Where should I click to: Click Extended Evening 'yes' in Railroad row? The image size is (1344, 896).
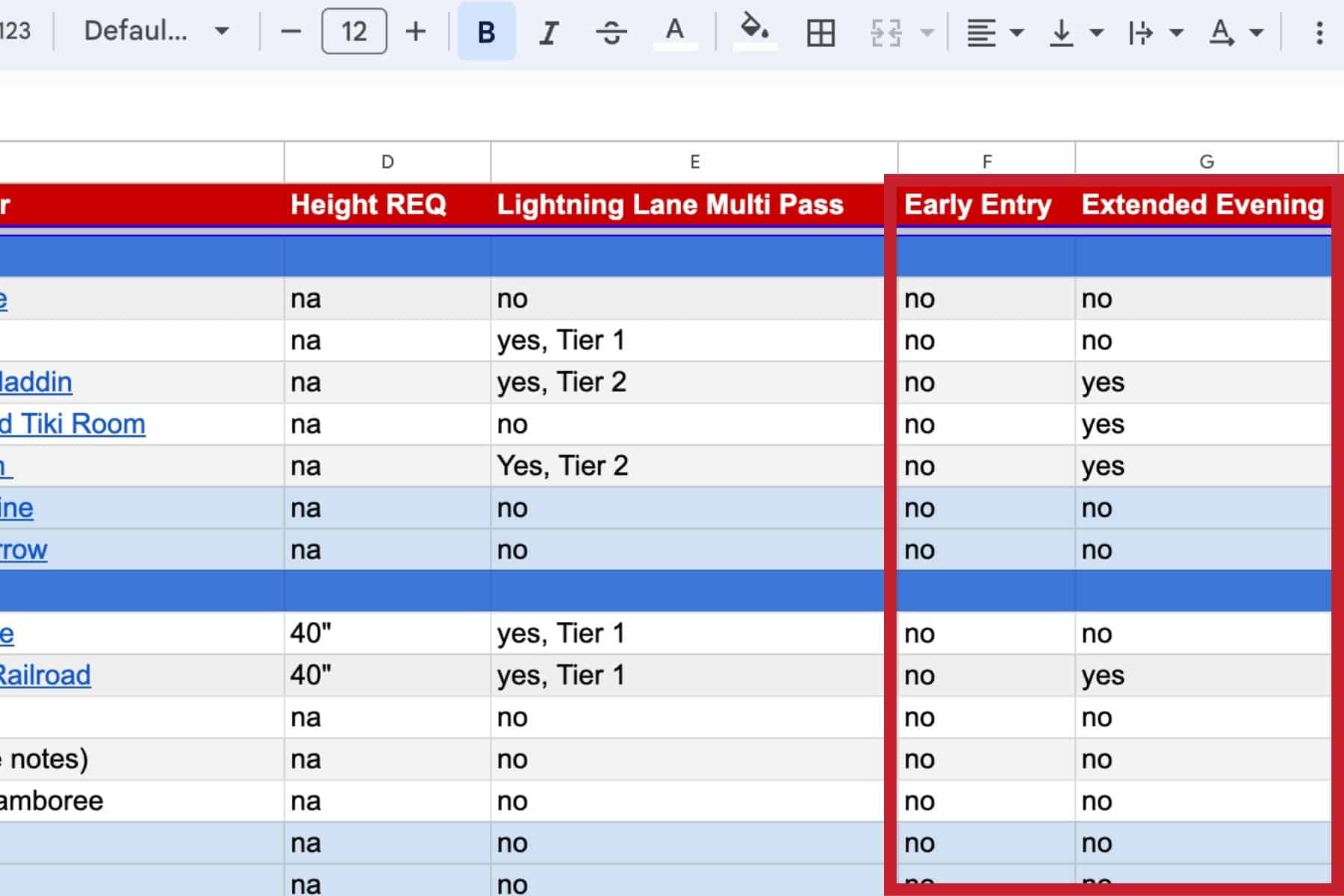[x=1103, y=676]
